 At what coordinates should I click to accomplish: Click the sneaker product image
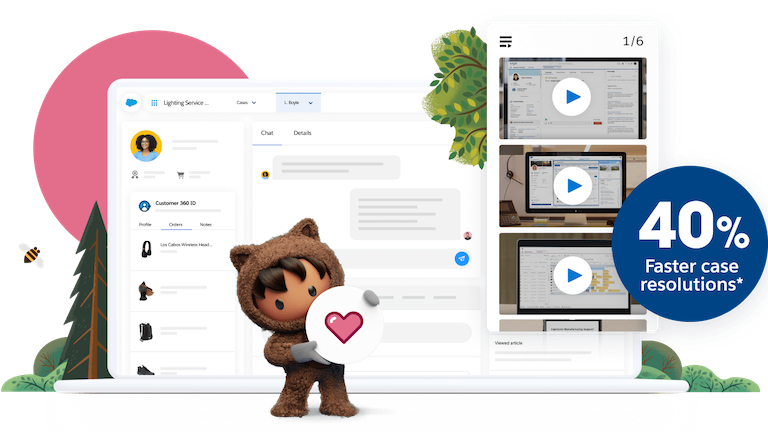(x=145, y=370)
